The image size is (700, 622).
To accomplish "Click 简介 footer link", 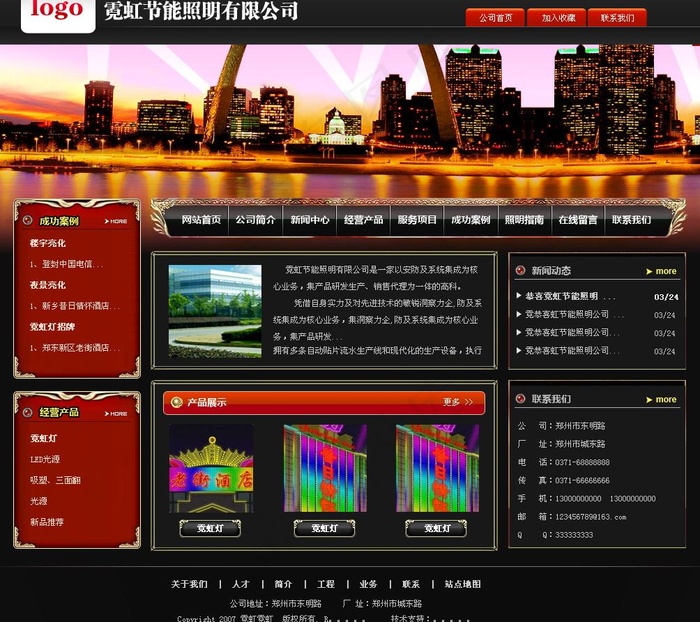I will point(283,584).
